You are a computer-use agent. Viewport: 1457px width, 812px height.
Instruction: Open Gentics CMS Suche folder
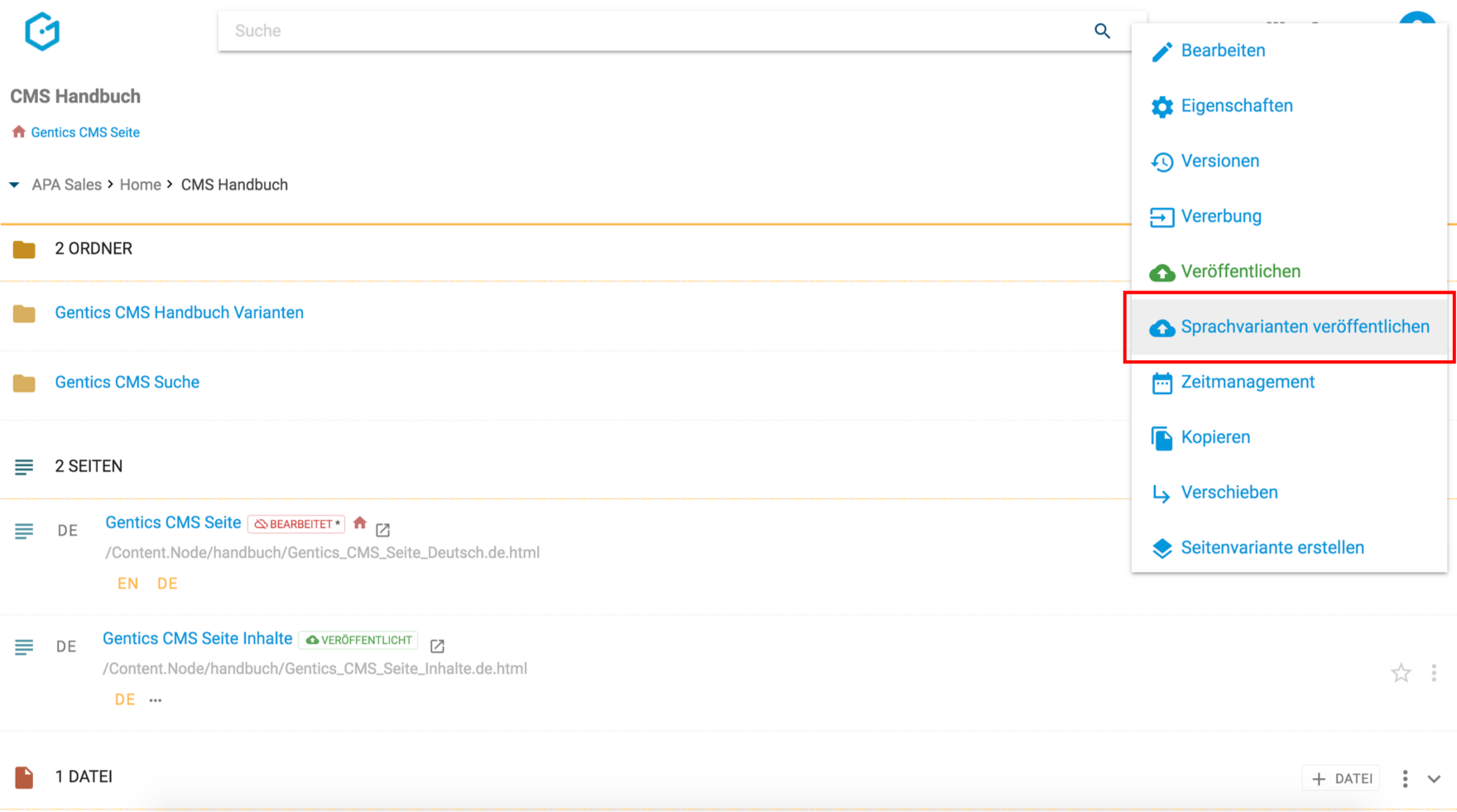click(x=127, y=382)
